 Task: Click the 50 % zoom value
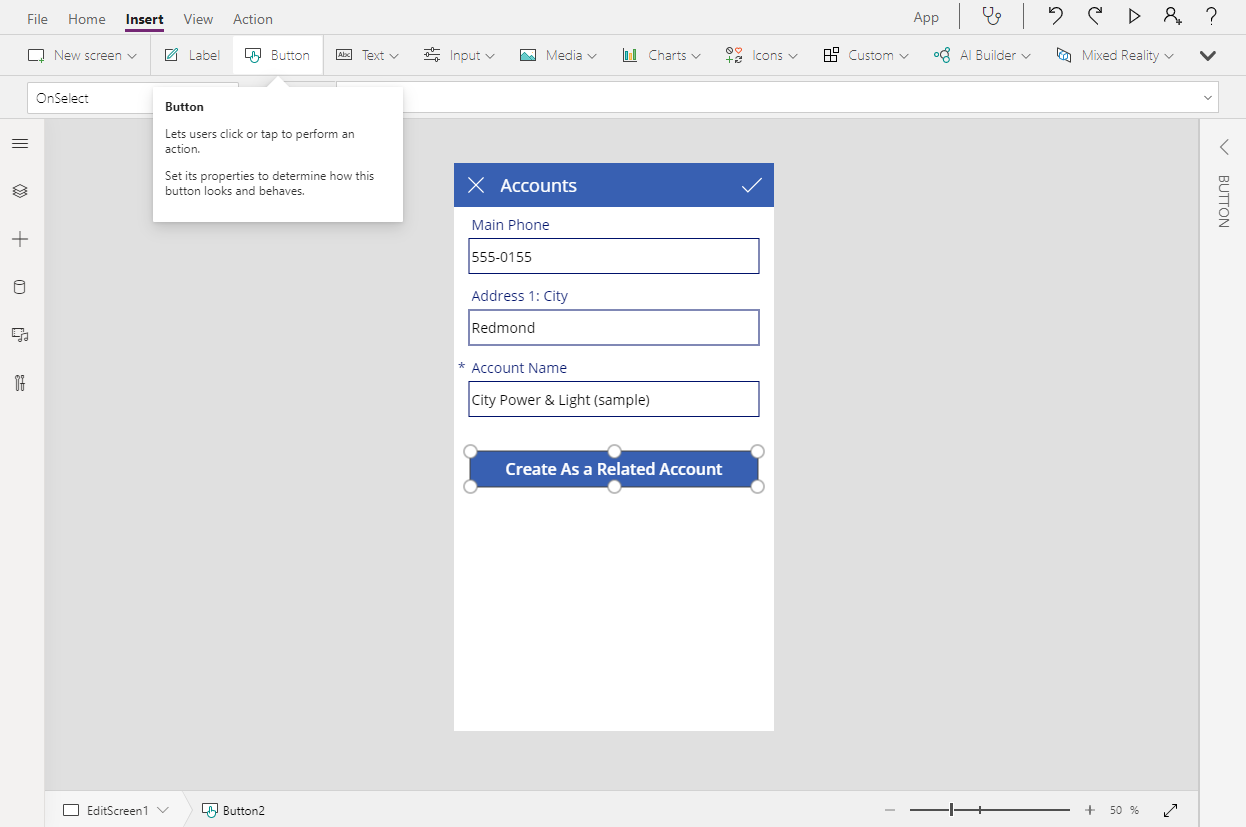pos(1124,810)
